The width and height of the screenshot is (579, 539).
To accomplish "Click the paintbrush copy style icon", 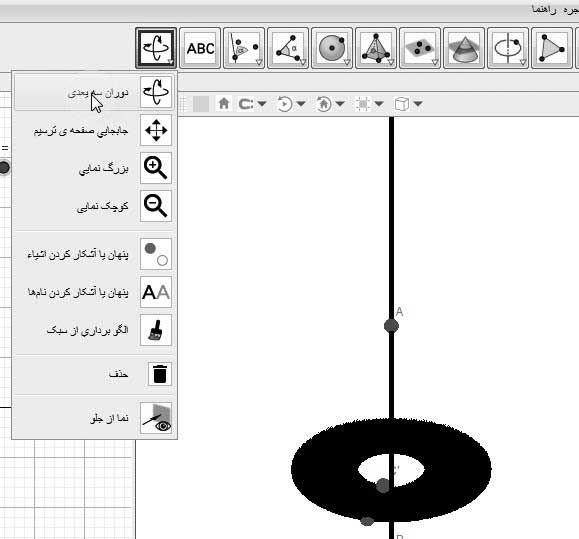I will coord(156,330).
